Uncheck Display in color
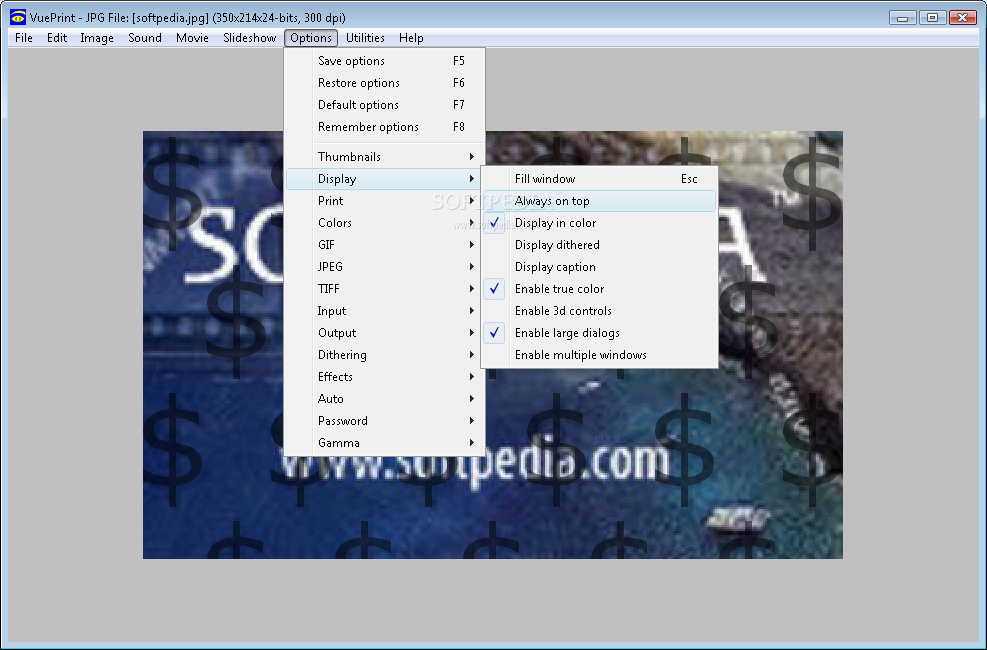 click(x=599, y=223)
